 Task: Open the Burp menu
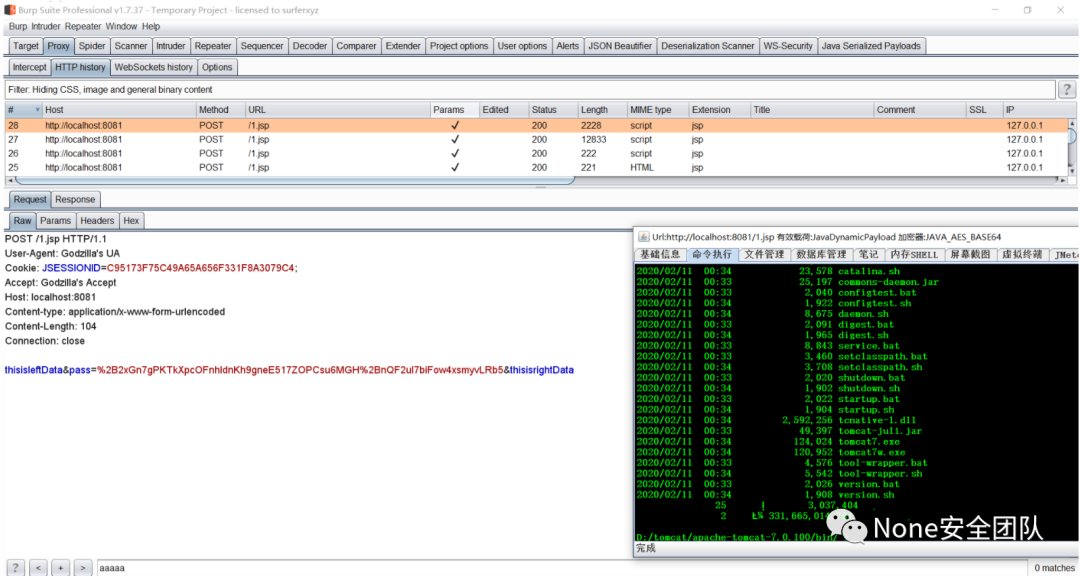(18, 26)
